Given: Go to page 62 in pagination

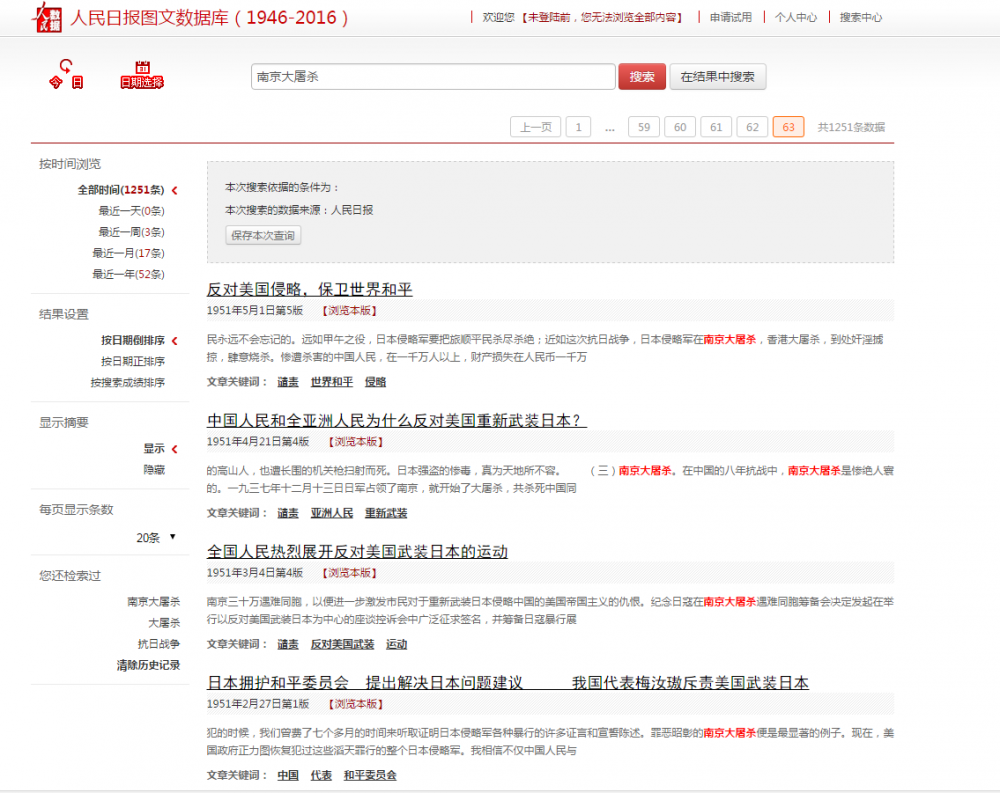Looking at the screenshot, I should coord(752,127).
